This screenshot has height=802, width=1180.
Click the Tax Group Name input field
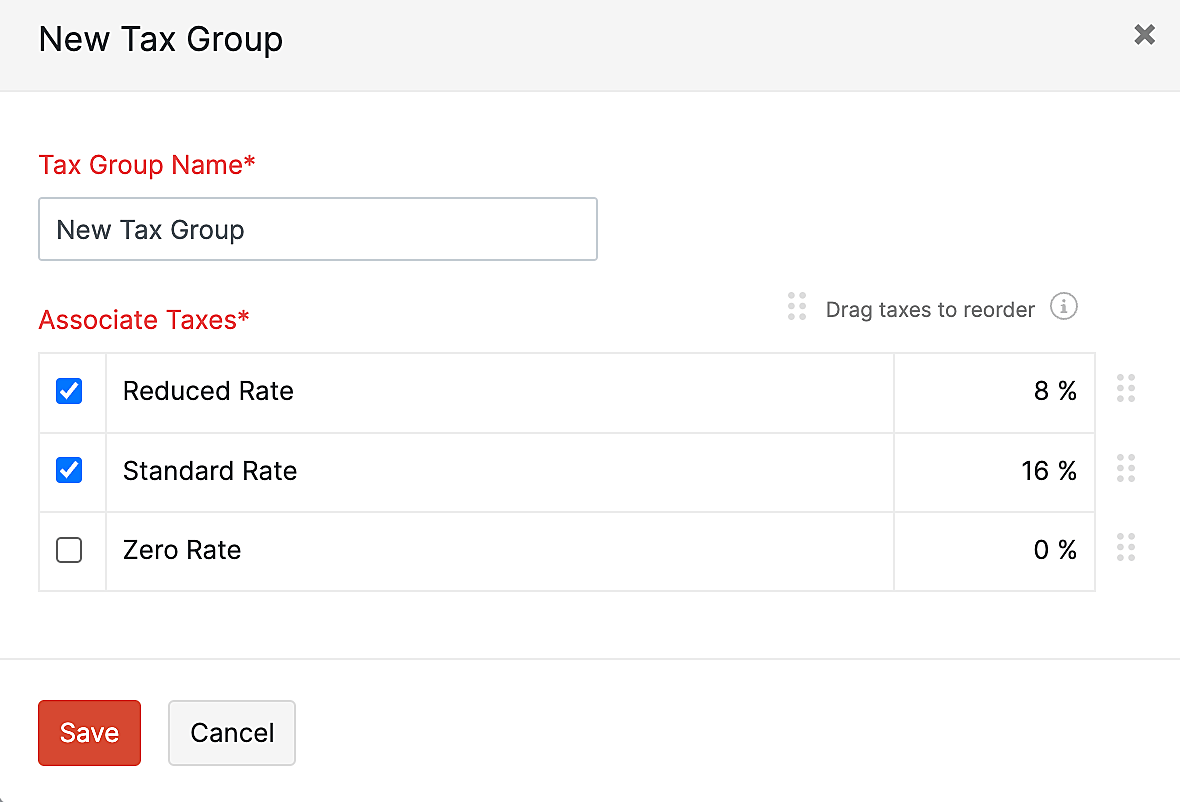[318, 229]
